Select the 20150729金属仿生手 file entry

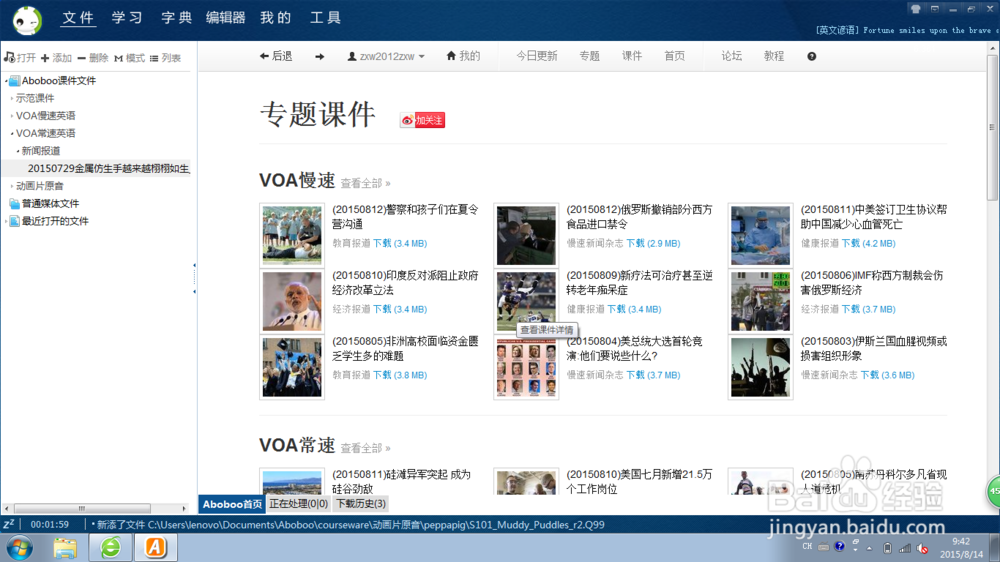[x=108, y=168]
